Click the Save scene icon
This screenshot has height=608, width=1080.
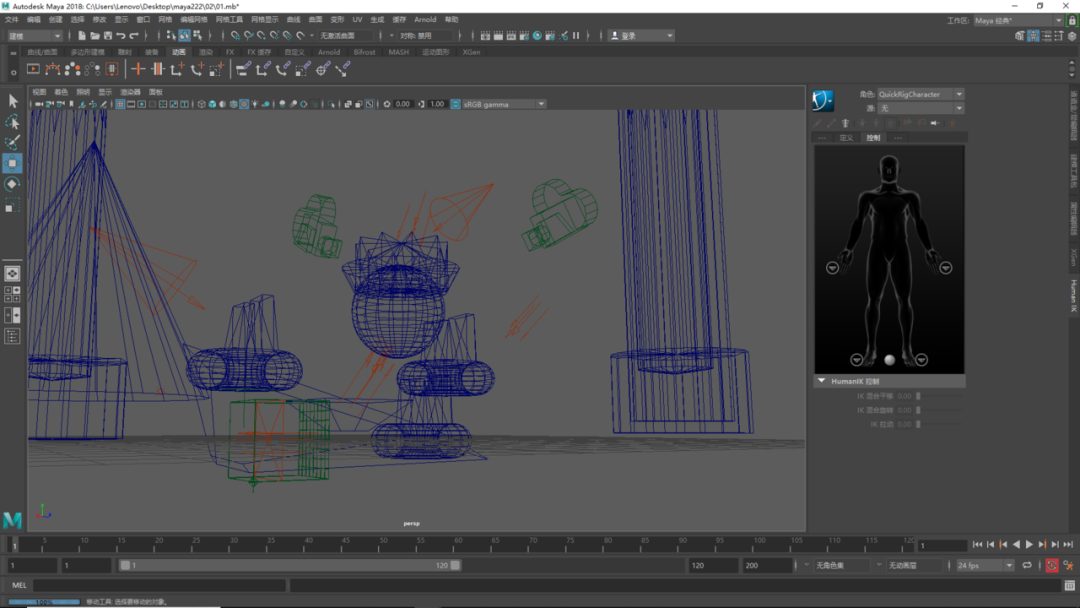(x=107, y=35)
